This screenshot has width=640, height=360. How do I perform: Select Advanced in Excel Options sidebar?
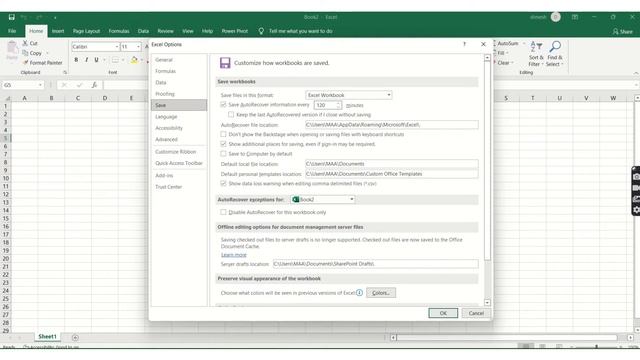(x=179, y=140)
